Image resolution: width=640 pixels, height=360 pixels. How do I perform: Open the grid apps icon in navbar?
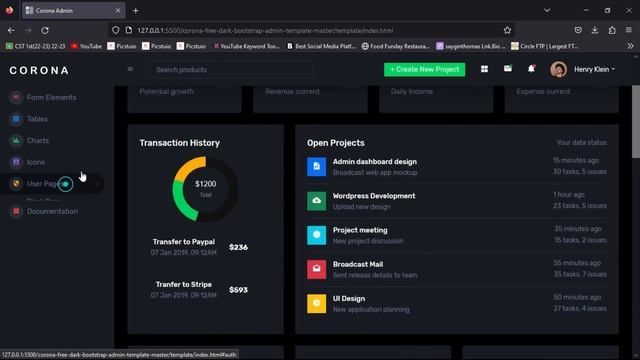484,69
